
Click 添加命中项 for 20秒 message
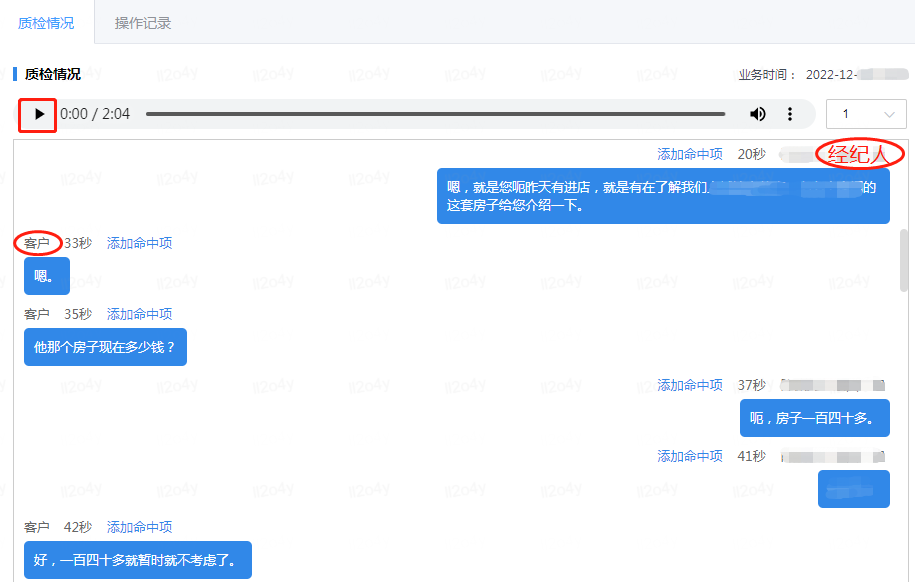coord(690,154)
